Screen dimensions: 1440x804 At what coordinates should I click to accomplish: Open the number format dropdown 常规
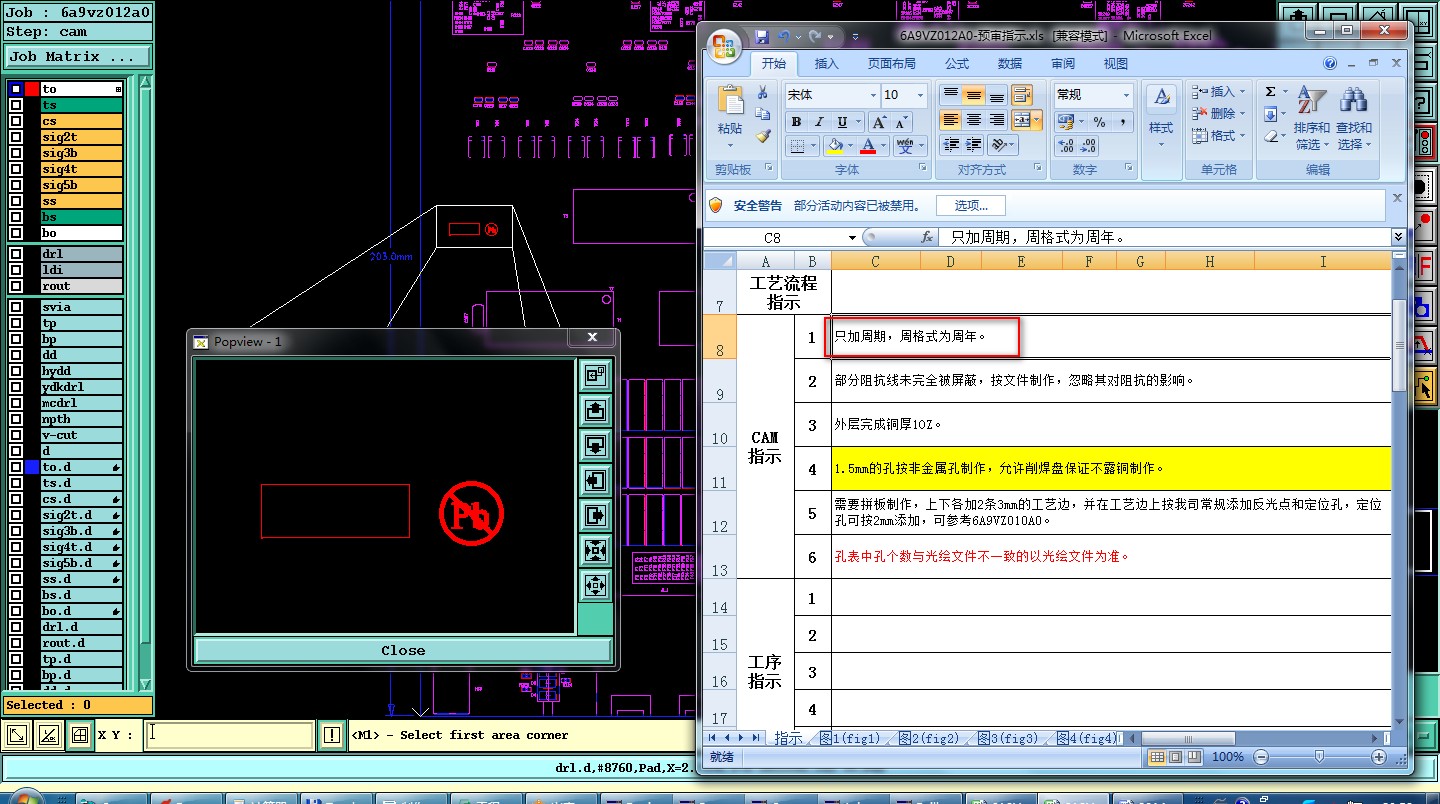1126,95
